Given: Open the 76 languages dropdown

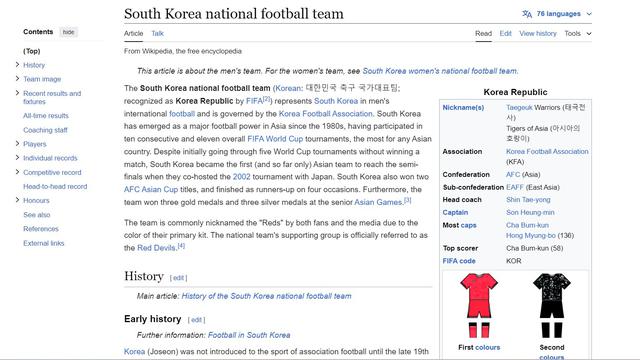Looking at the screenshot, I should 564,14.
